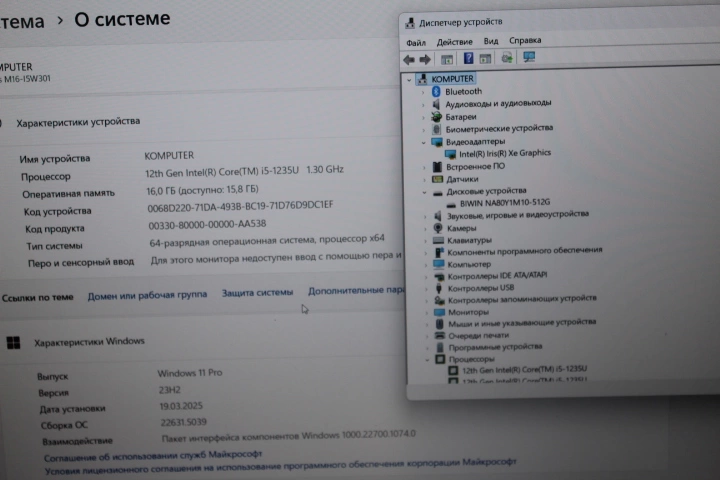Image resolution: width=720 pixels, height=480 pixels.
Task: Select the Intel(R) Iris(R) Xe Graphics device
Action: (x=504, y=154)
